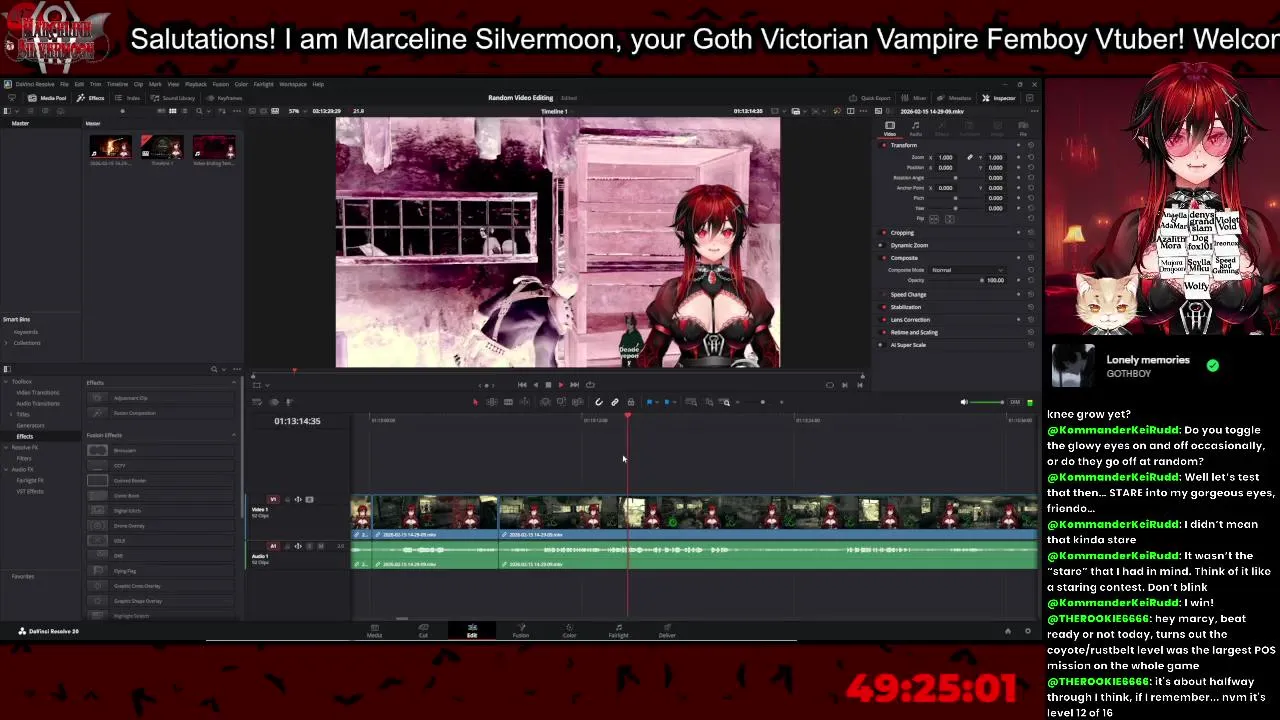Toggle the Retime and Scaling switch
The image size is (1280, 720).
tap(884, 332)
